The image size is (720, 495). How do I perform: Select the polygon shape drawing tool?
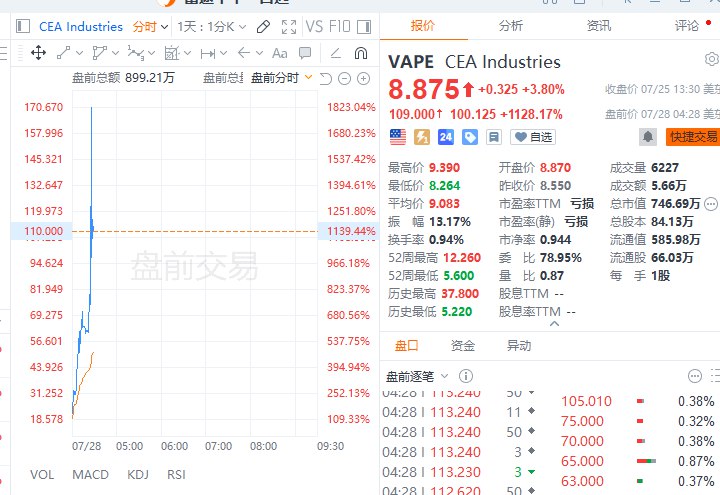pyautogui.click(x=99, y=53)
